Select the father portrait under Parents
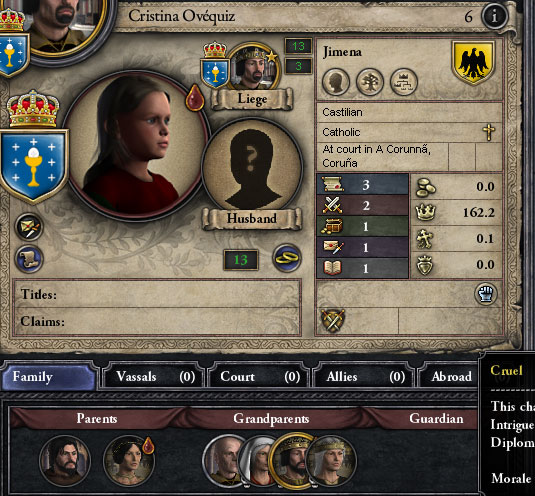 click(x=65, y=461)
